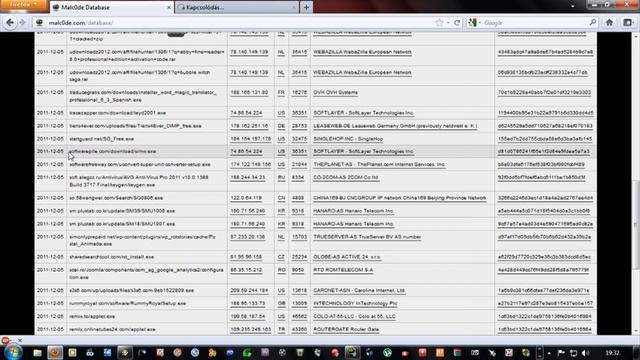The image size is (640, 360).
Task: Open LEASEWEB-DE Leaseweb Germany GmbH link
Action: tap(395, 126)
